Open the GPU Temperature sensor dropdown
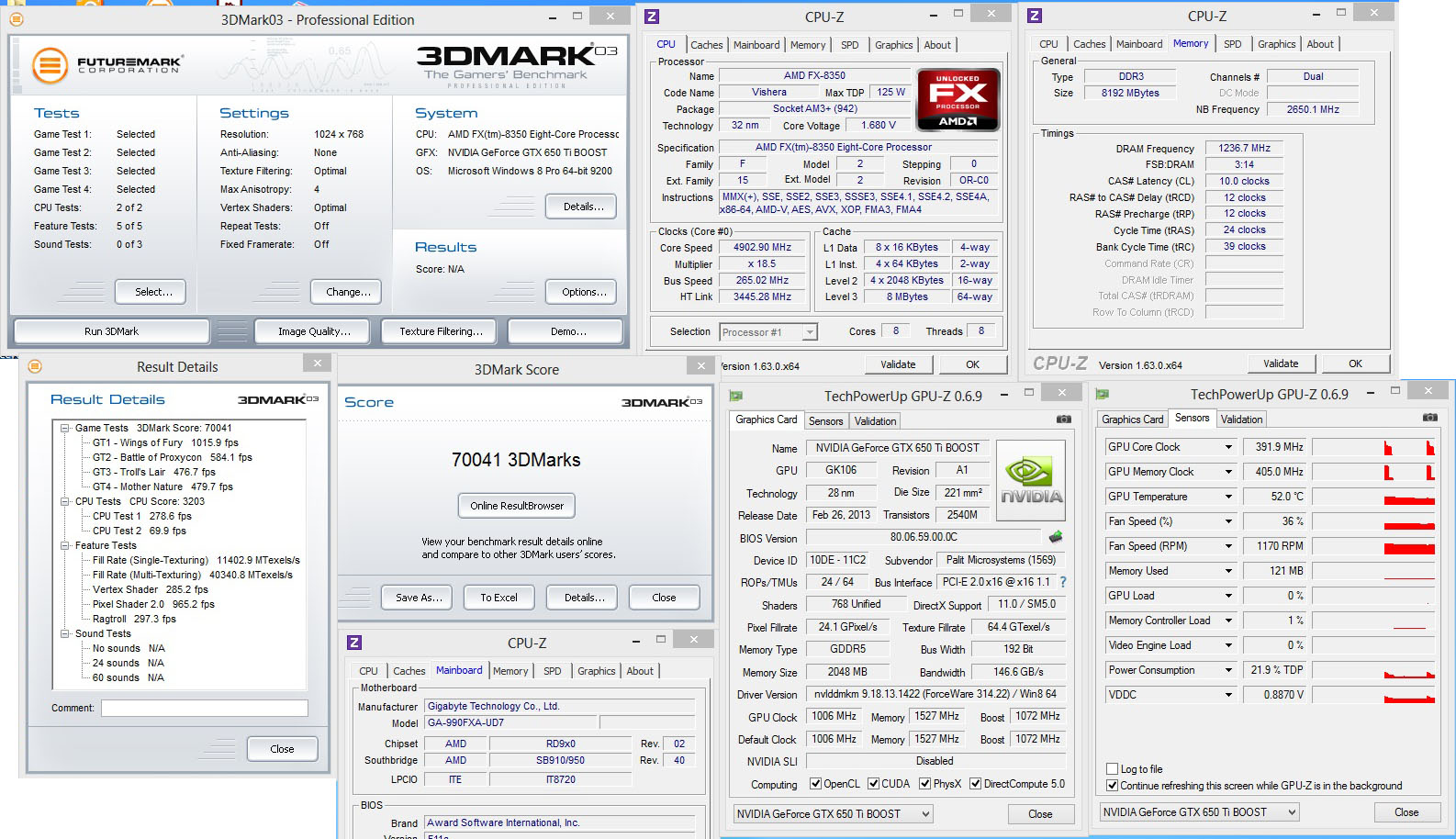Viewport: 1456px width, 839px height. pyautogui.click(x=1227, y=497)
